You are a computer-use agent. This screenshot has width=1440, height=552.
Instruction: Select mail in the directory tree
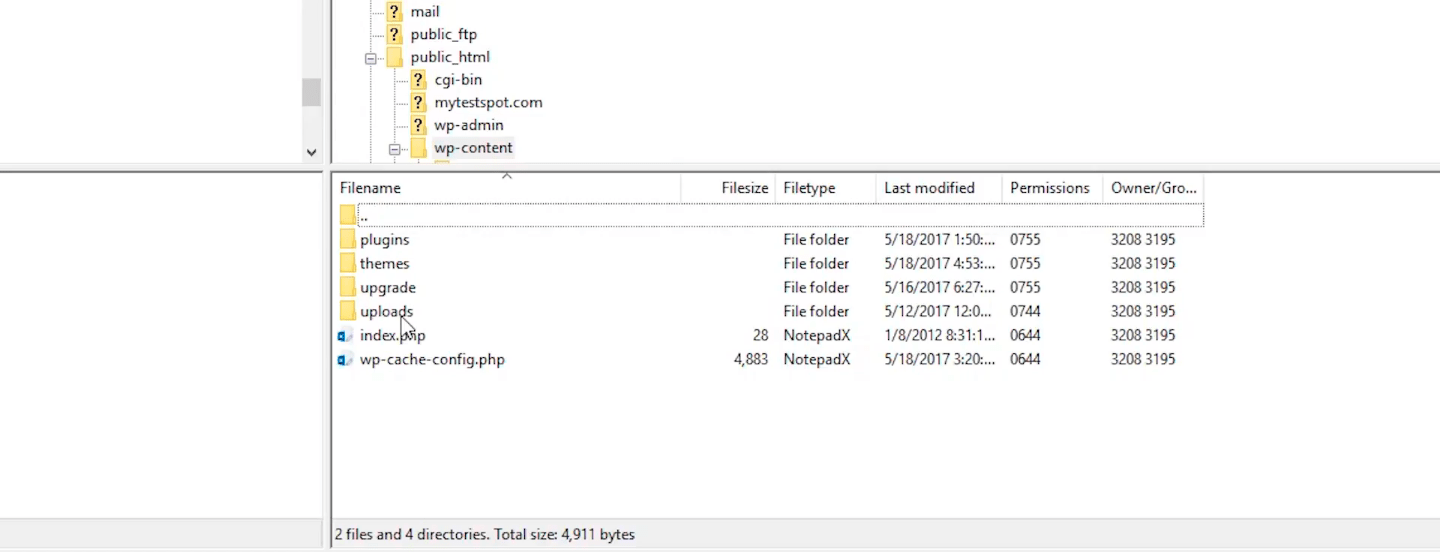(425, 12)
